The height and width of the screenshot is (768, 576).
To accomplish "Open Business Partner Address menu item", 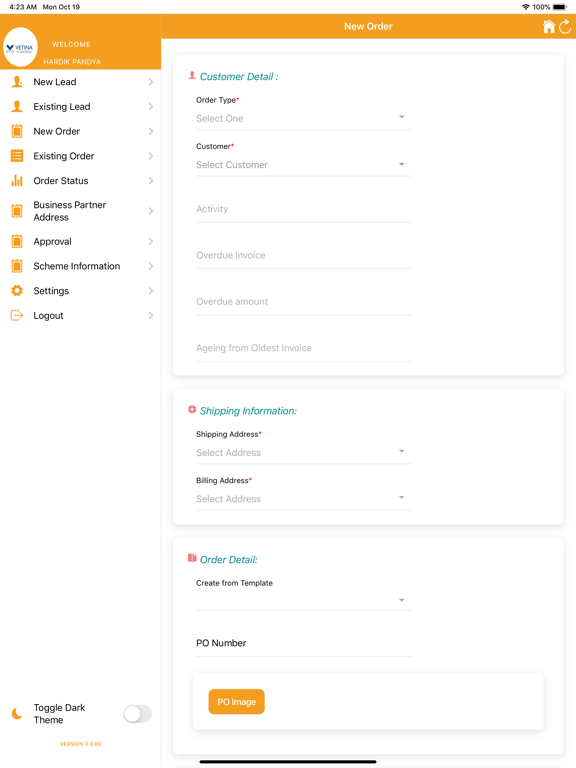I will pos(81,211).
